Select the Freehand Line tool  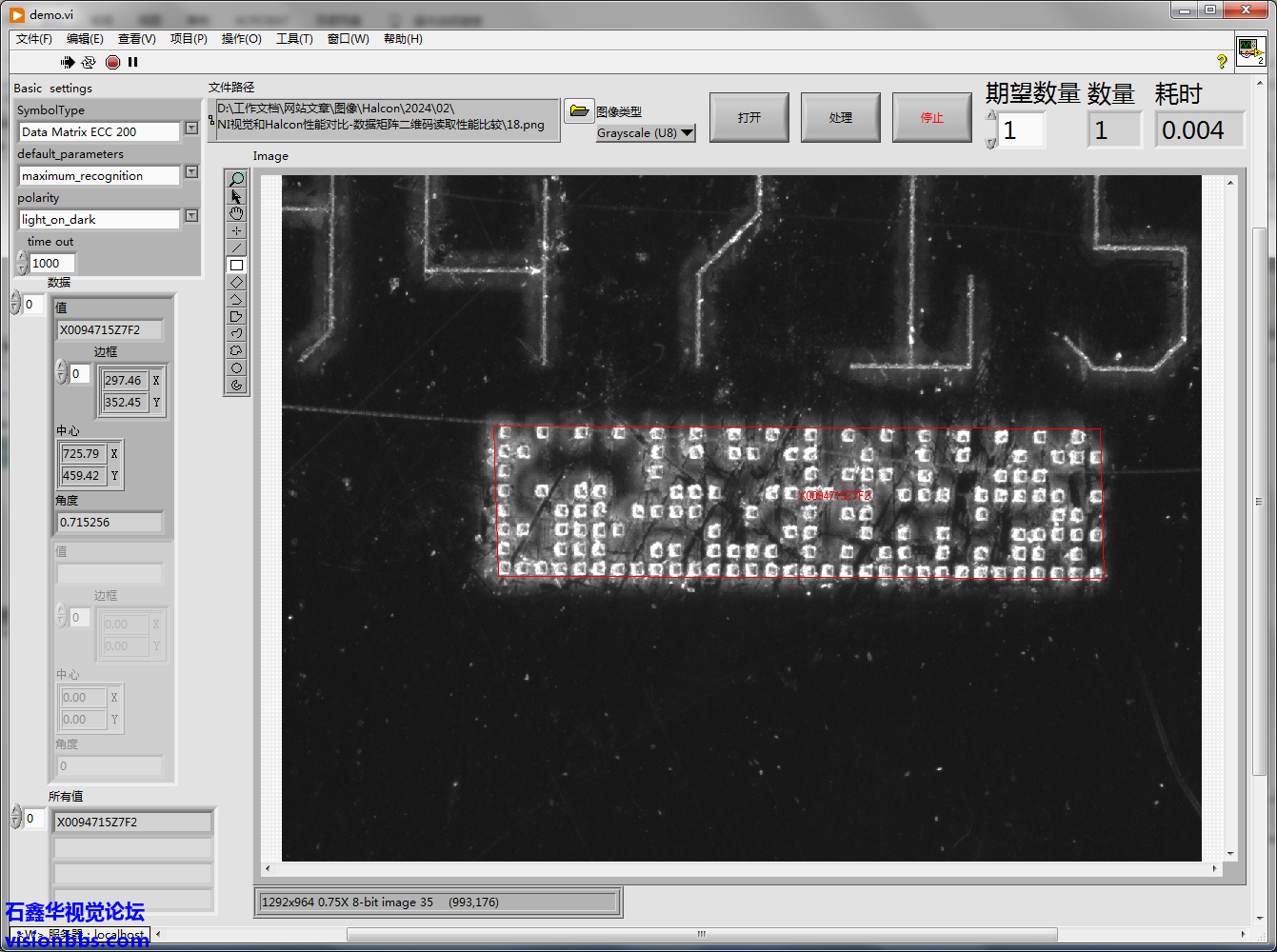point(237,333)
